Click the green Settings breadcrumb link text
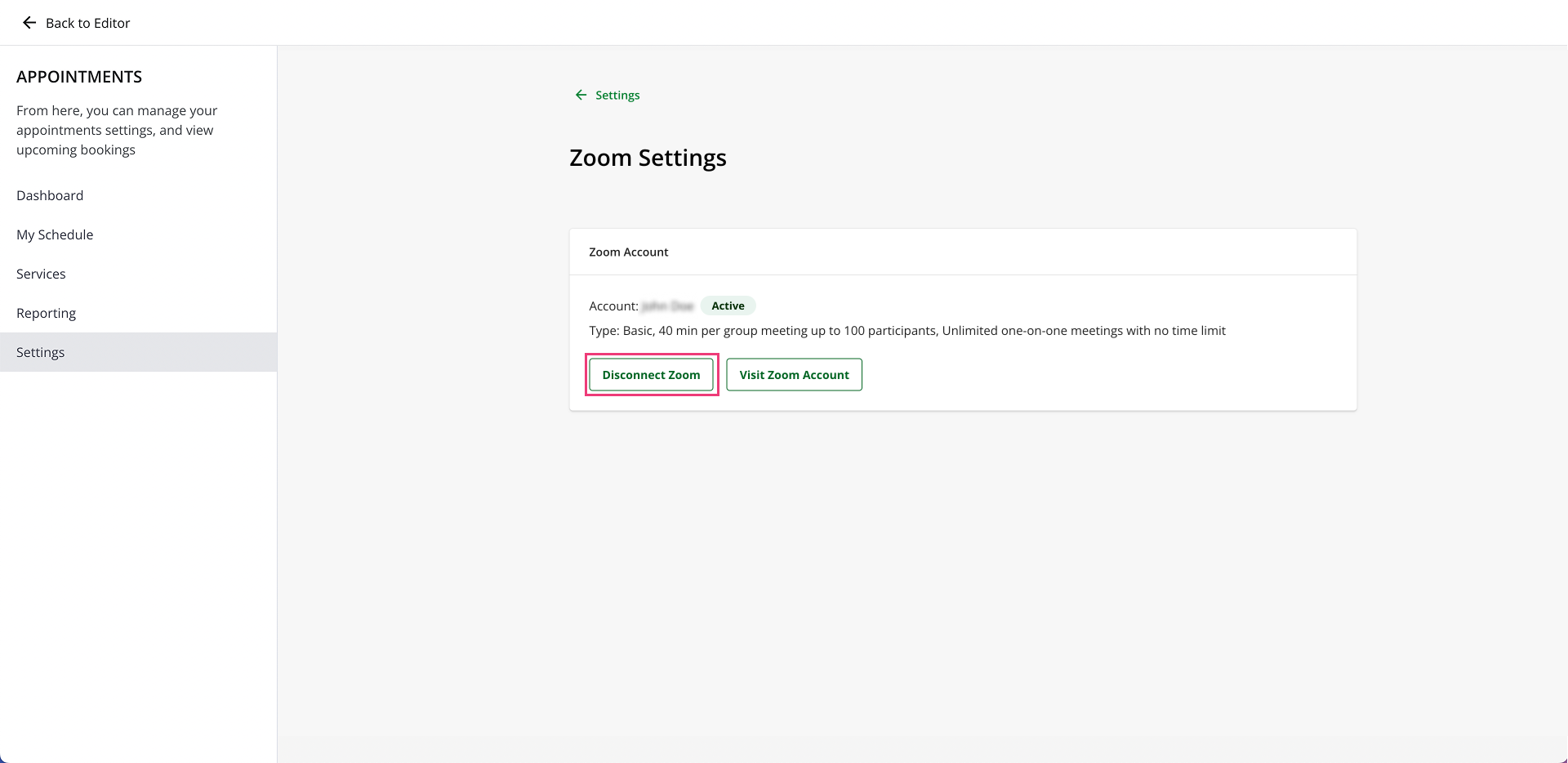 tap(617, 95)
